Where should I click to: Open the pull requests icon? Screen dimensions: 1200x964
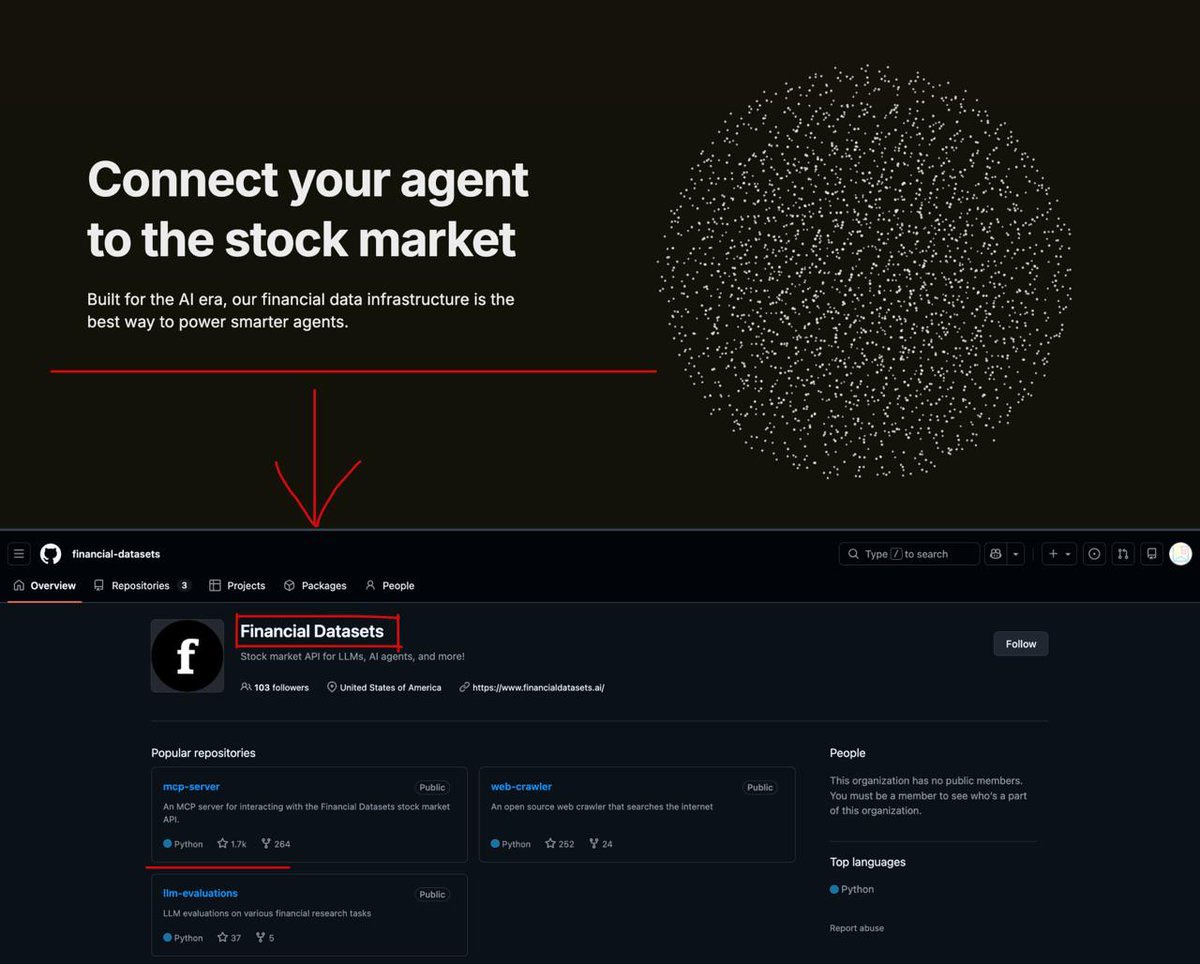point(1123,554)
